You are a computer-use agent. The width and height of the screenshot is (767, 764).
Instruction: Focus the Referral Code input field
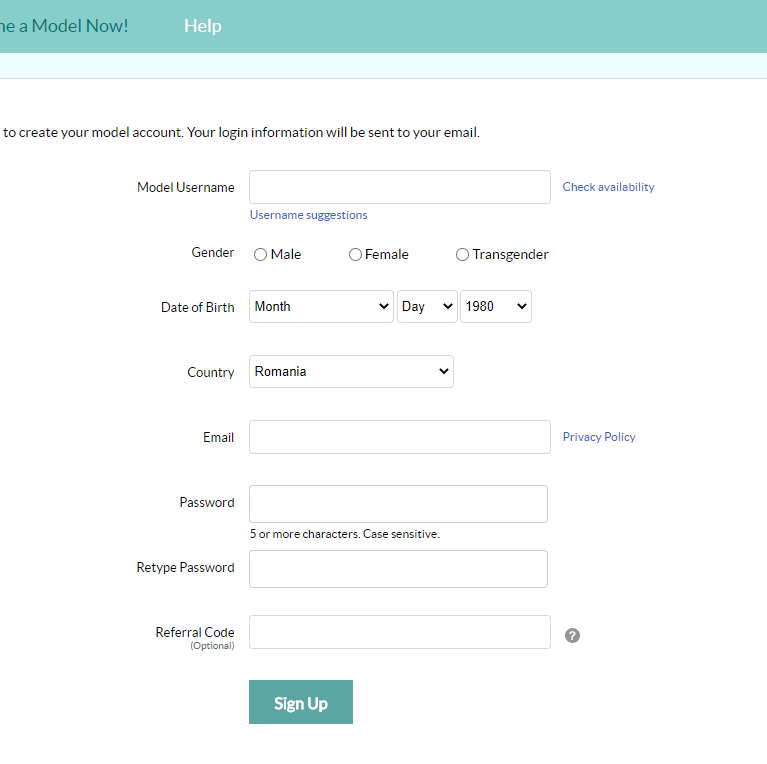coord(399,632)
